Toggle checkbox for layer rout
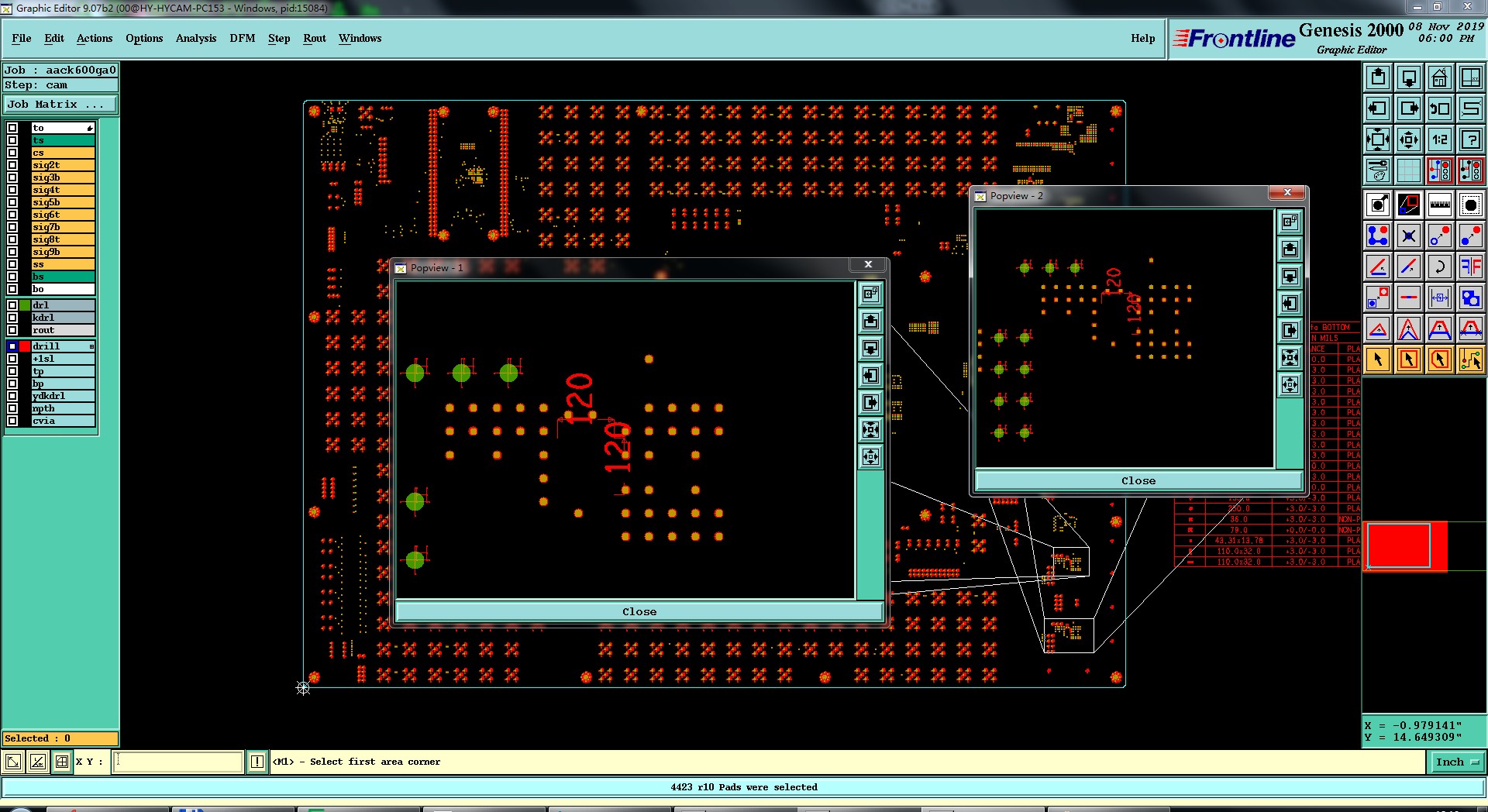 tap(12, 330)
